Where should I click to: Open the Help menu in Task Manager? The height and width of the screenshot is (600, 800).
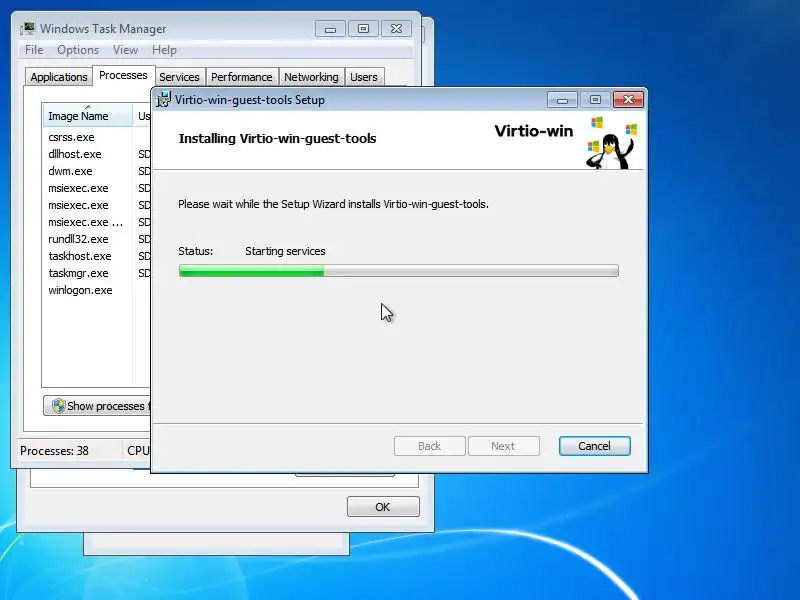[164, 50]
